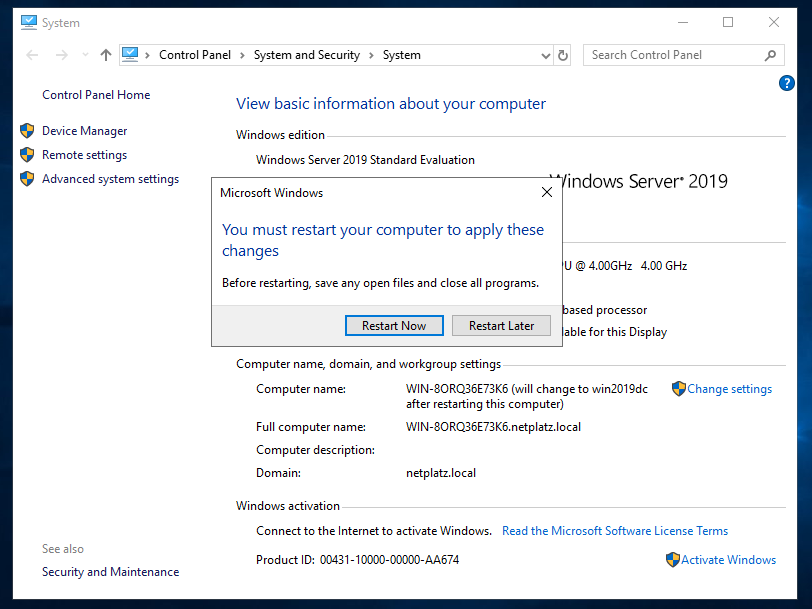The height and width of the screenshot is (609, 812).
Task: Open Remote settings
Action: (x=84, y=155)
